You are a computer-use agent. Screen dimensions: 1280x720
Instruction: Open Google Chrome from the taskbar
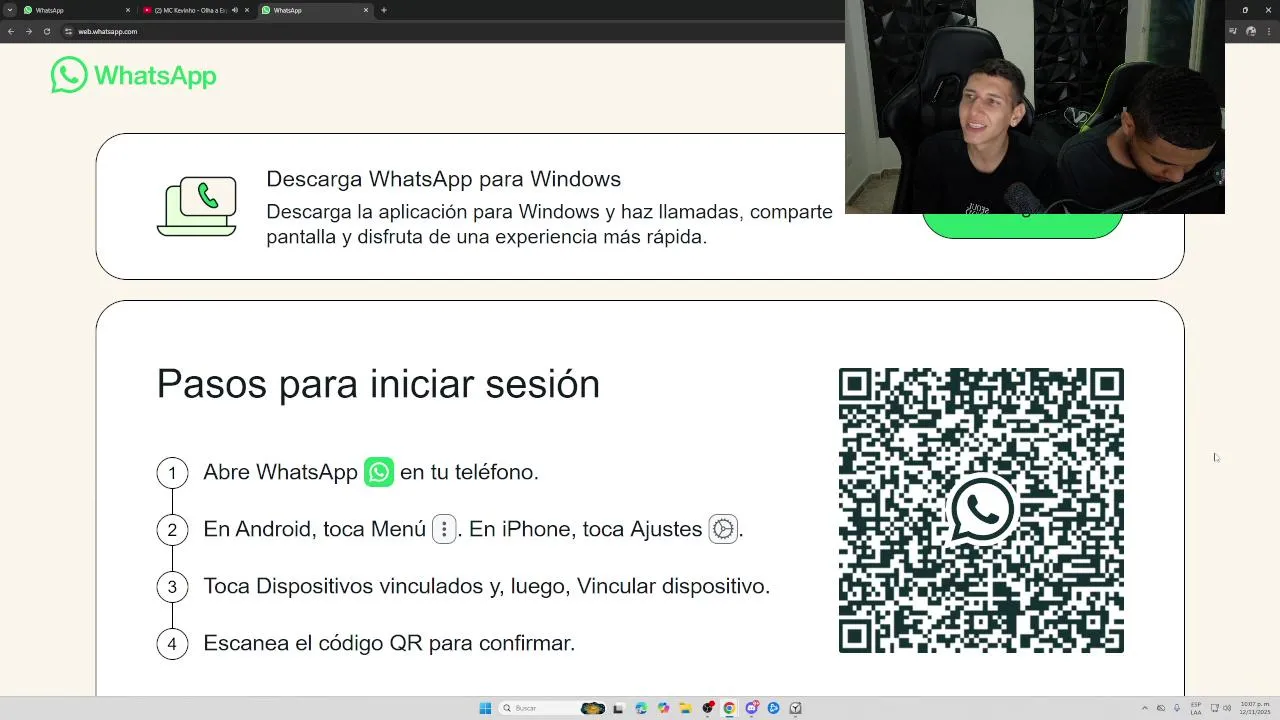pos(729,708)
